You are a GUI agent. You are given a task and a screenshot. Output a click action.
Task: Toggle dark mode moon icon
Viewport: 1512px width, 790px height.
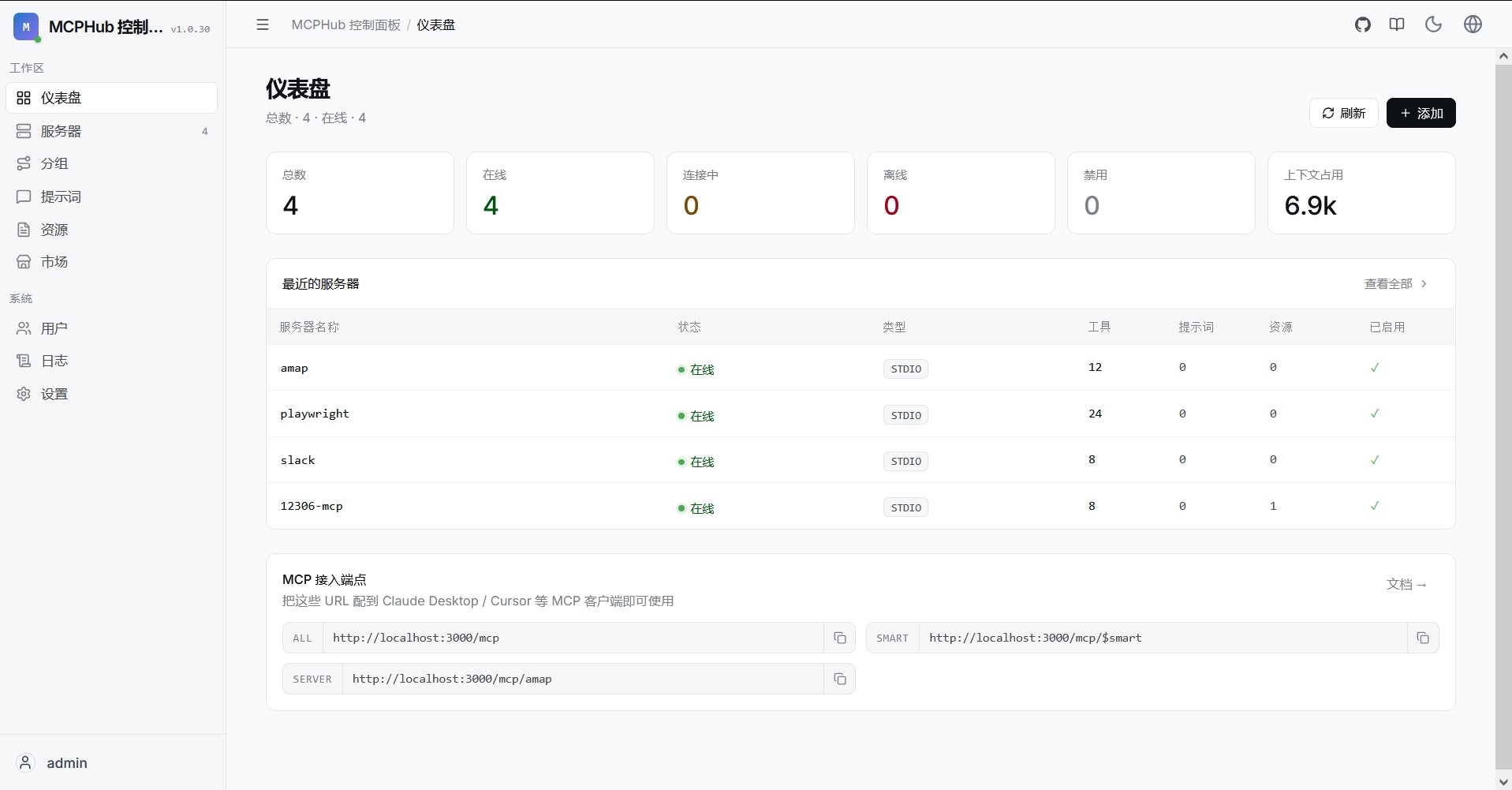1433,24
